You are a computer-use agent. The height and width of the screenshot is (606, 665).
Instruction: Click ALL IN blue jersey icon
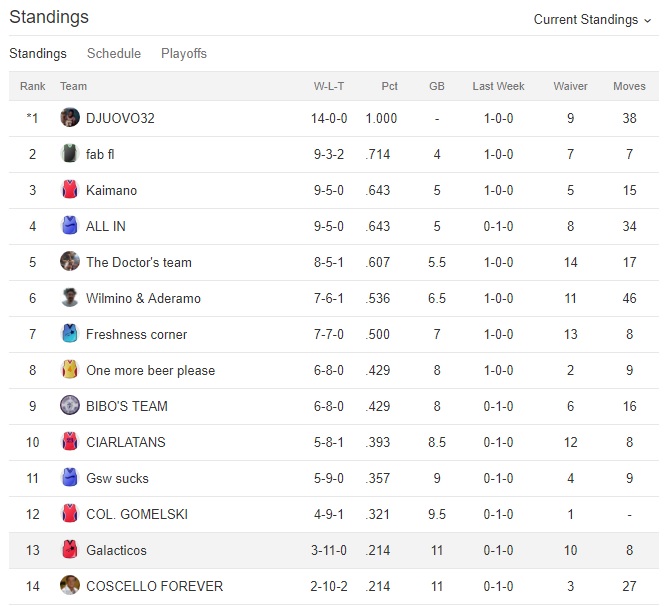70,226
